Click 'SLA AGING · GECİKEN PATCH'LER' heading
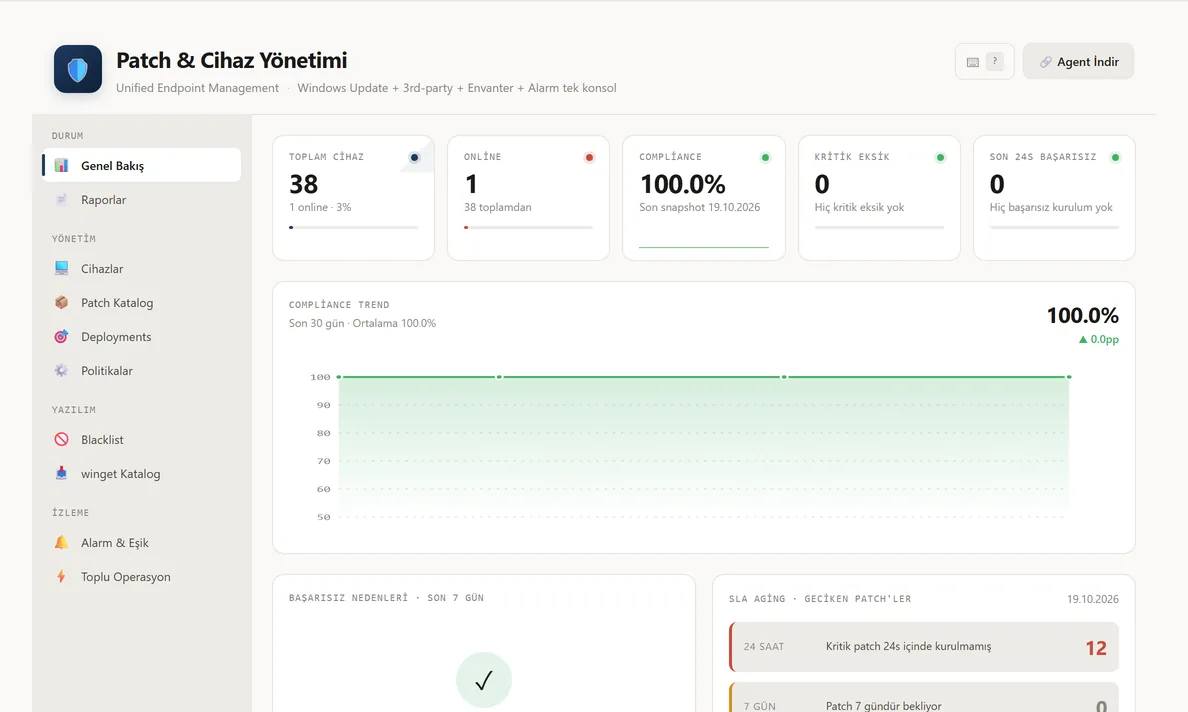This screenshot has height=712, width=1188. point(820,598)
